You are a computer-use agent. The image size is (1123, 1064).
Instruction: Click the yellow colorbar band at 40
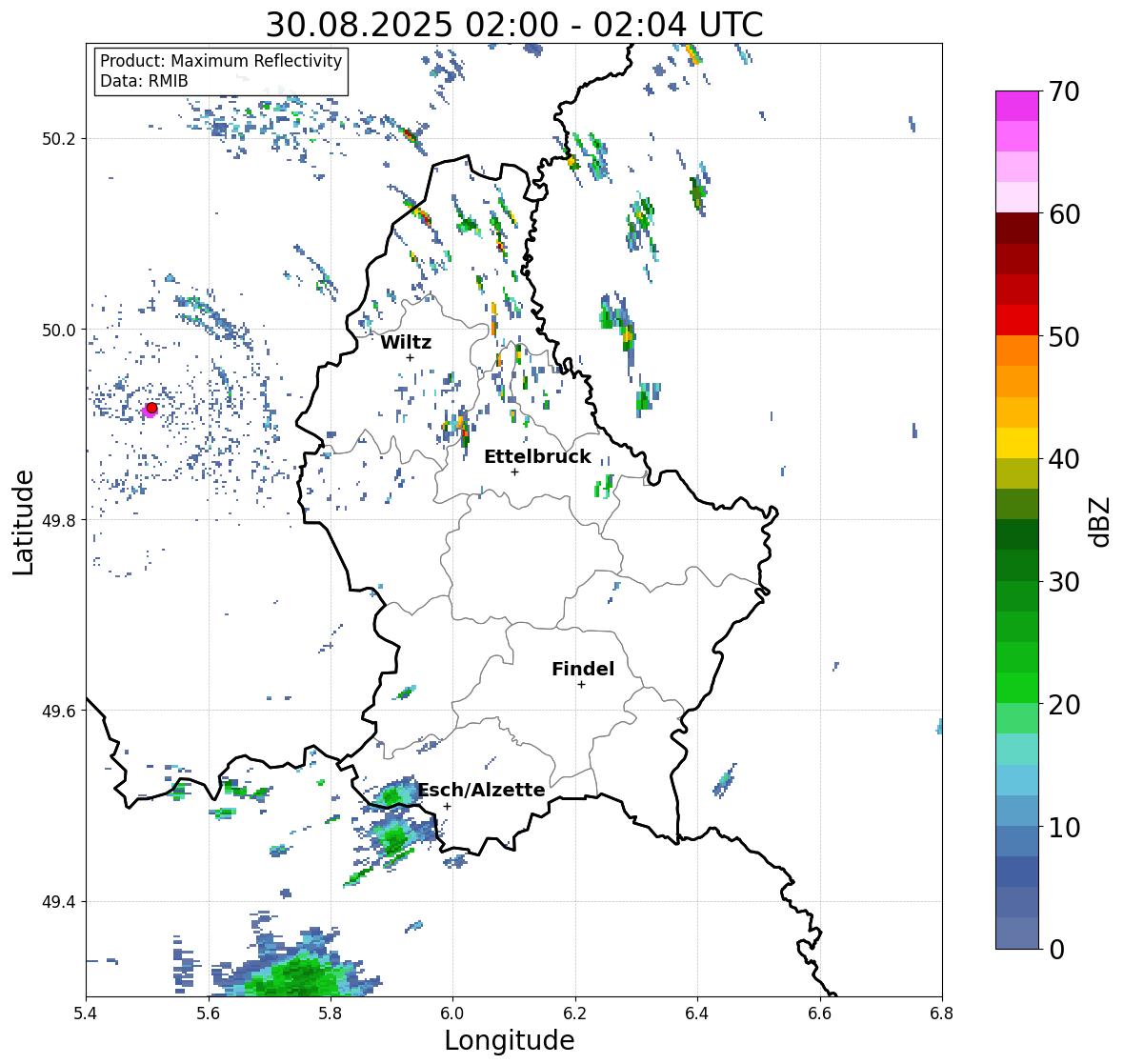tap(1017, 443)
